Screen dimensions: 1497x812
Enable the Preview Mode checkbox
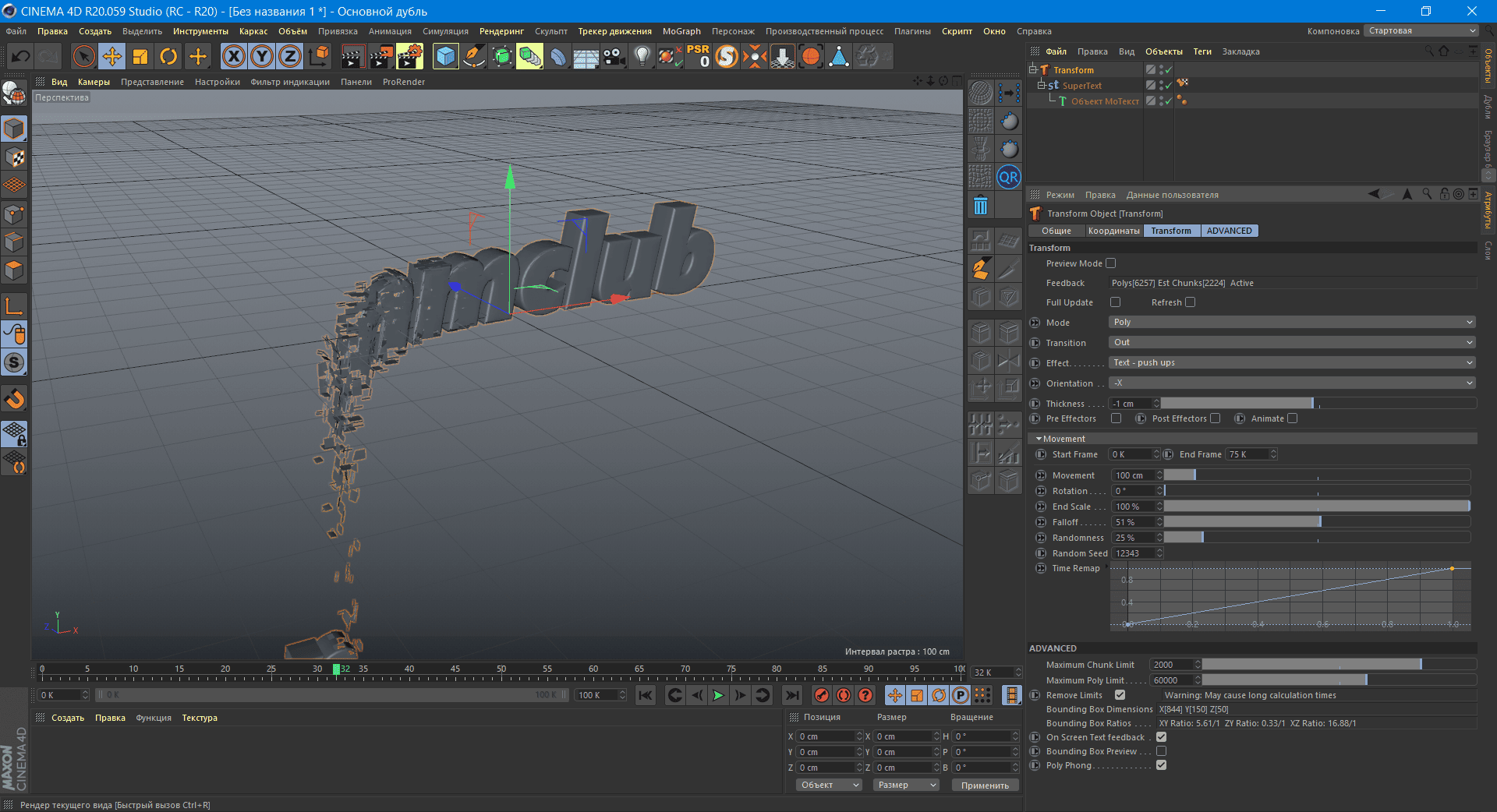coord(1111,263)
